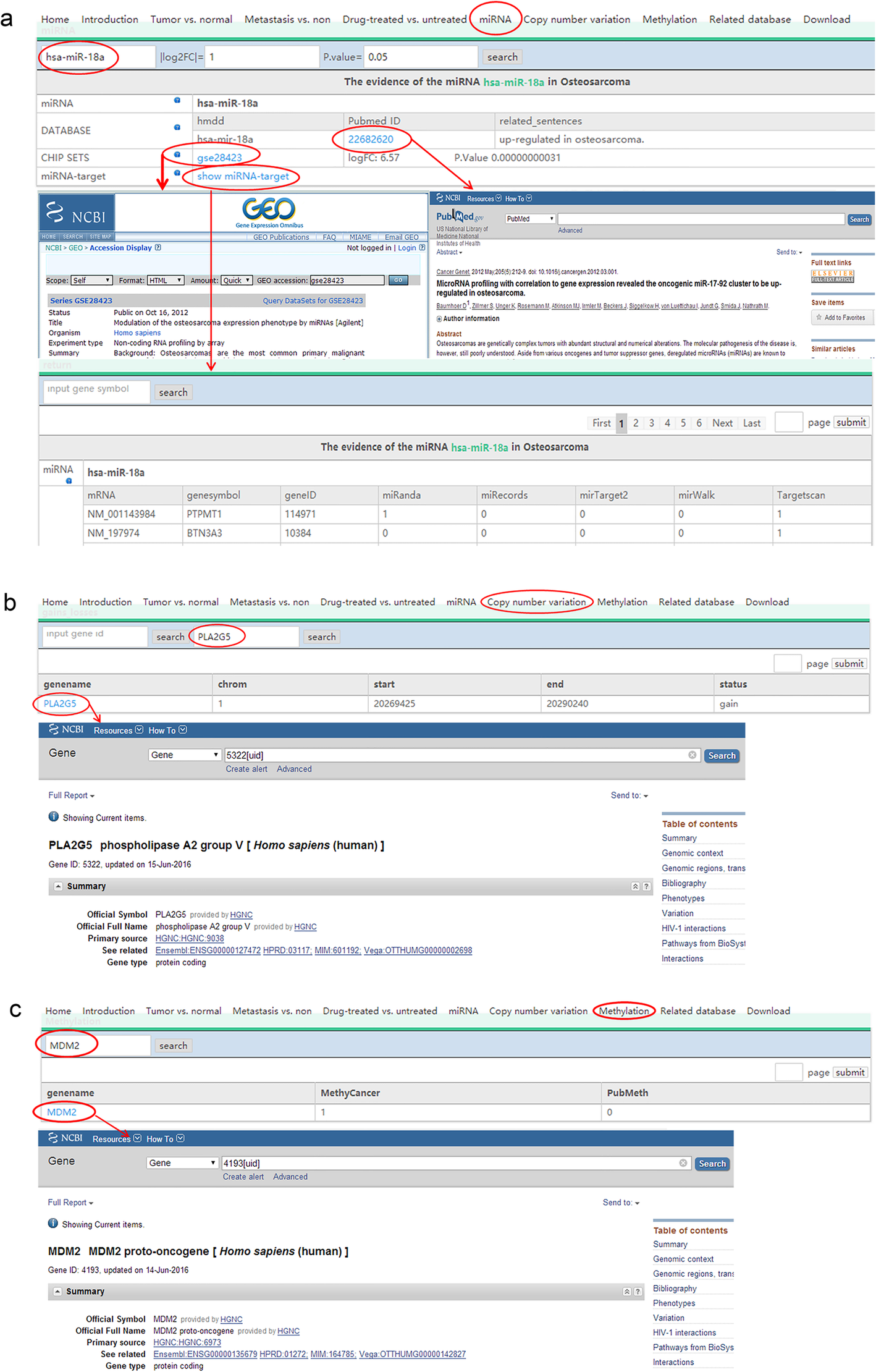Click submit button in panel c page control

(x=850, y=1072)
